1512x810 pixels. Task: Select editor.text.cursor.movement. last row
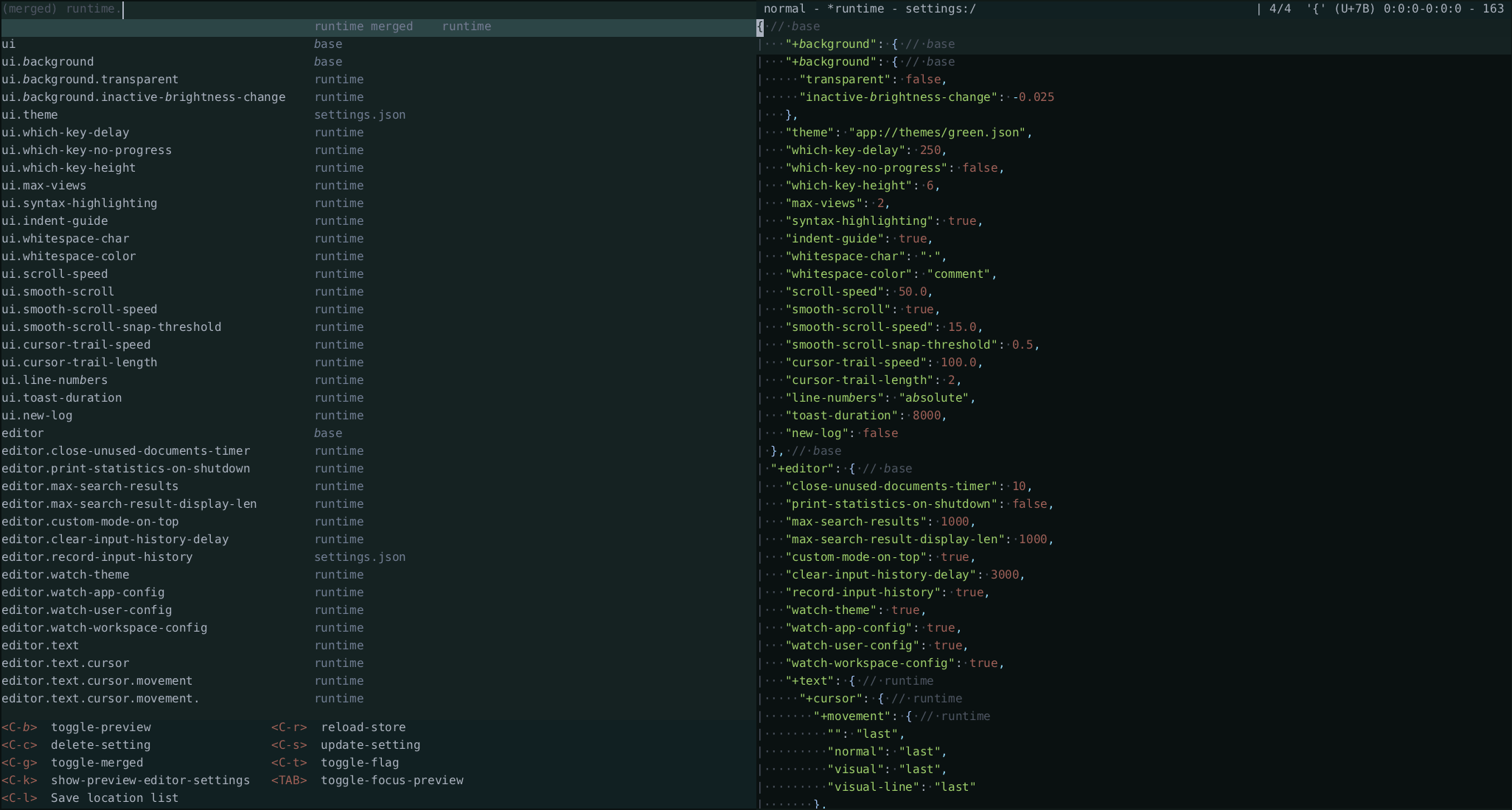click(x=100, y=699)
